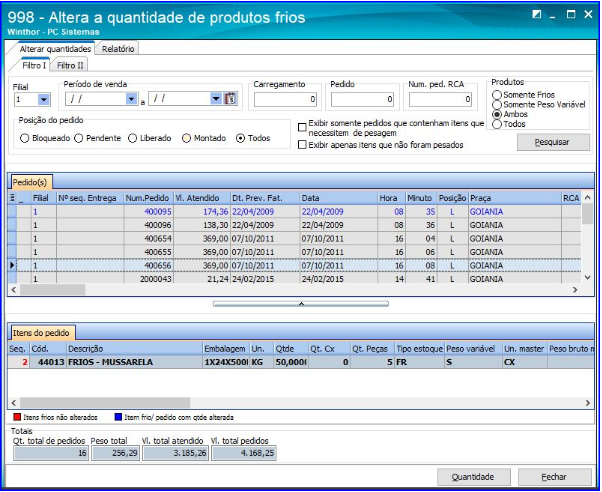Switch to the Relatório tab
The image size is (602, 492).
click(x=118, y=49)
